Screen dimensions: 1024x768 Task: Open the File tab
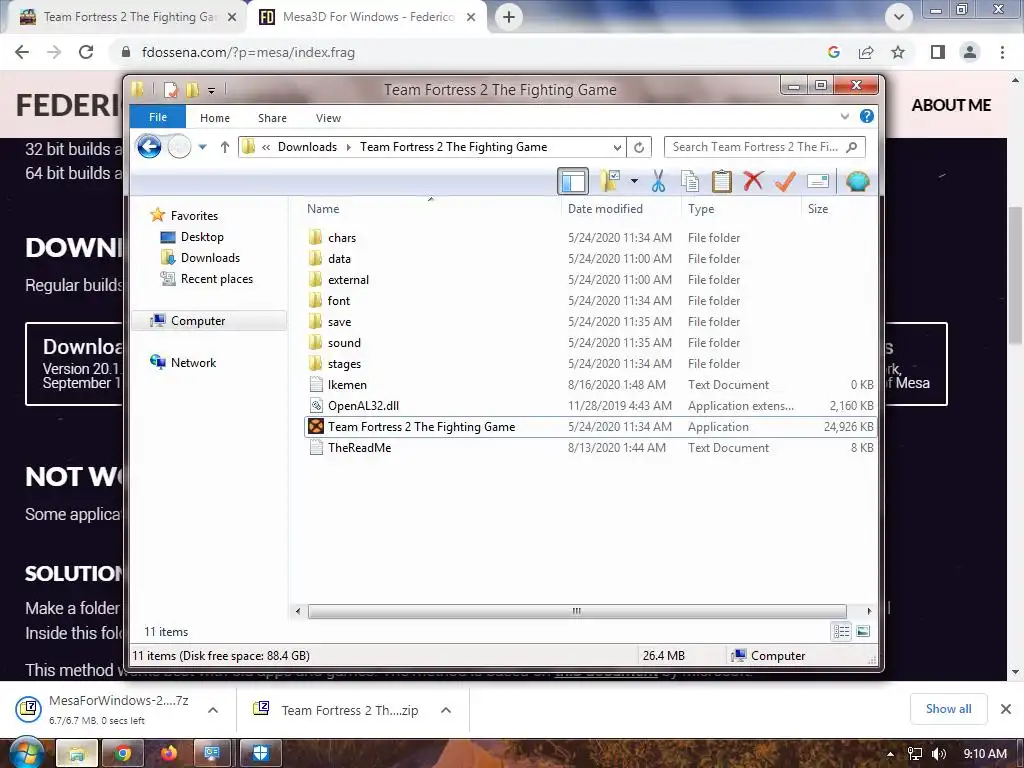click(x=157, y=117)
